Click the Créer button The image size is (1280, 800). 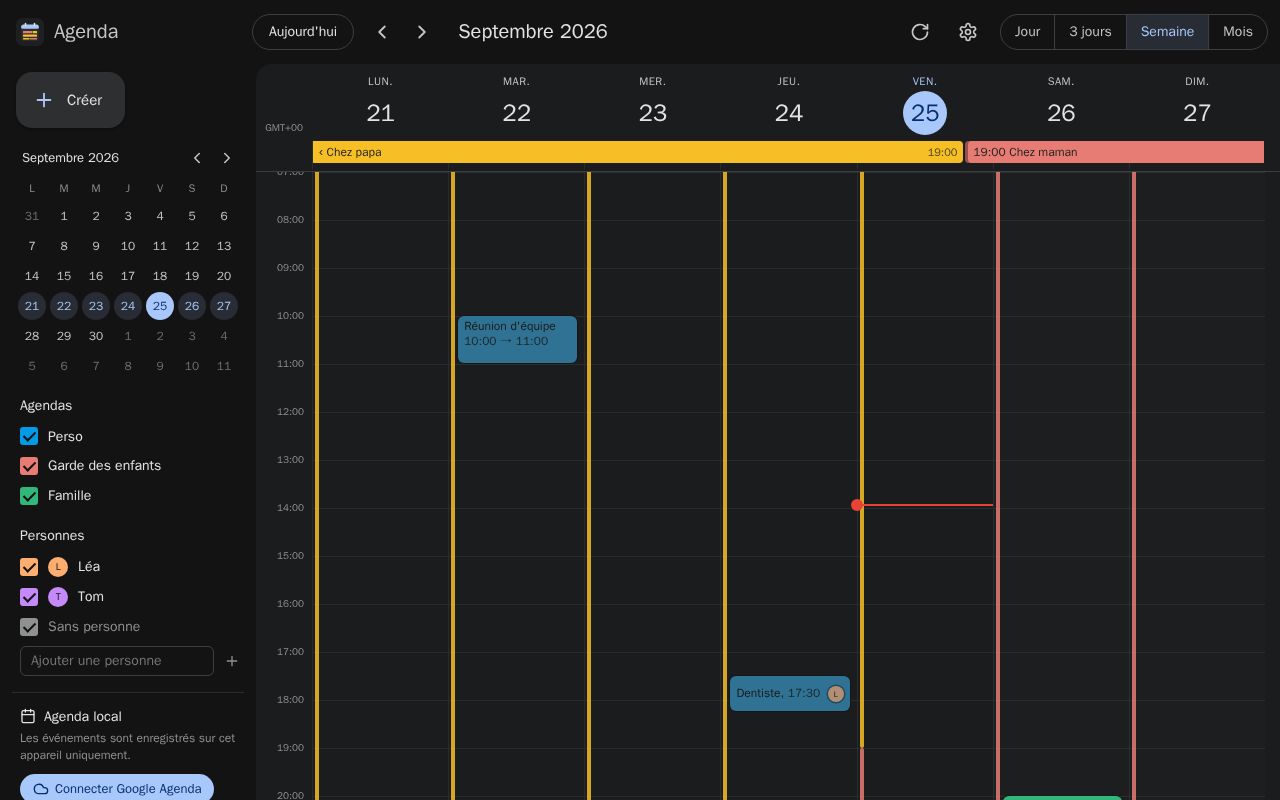(70, 100)
